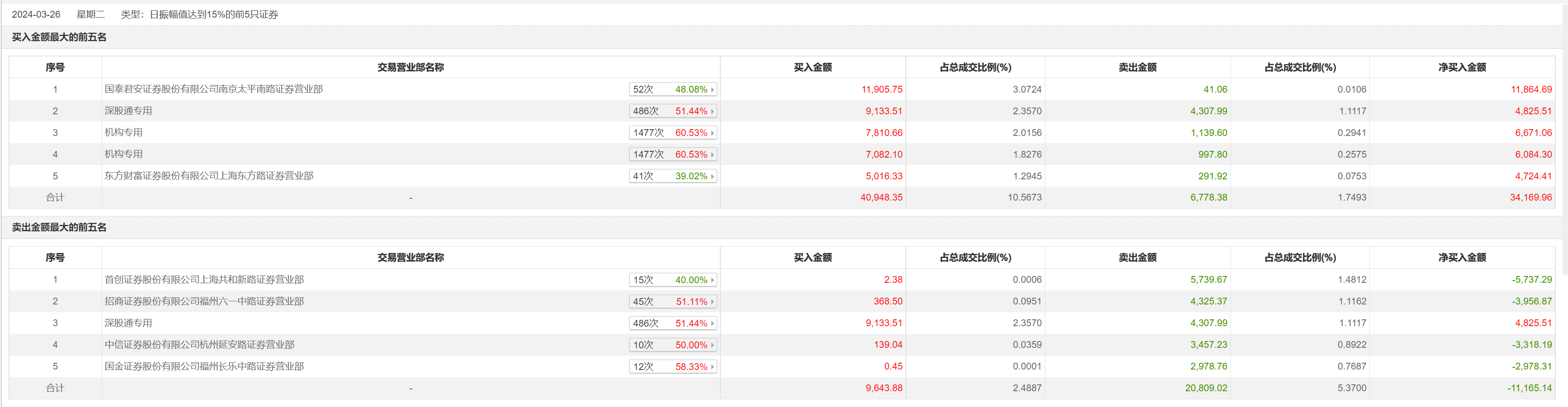Click arrow icon on 10次 50.00% badge
The image size is (1568, 407).
click(712, 345)
